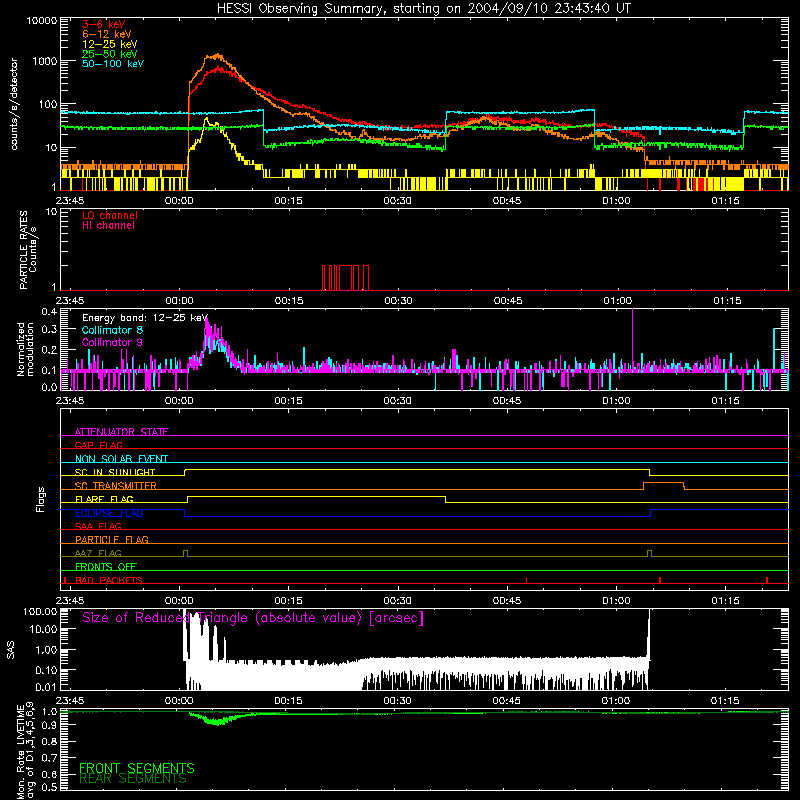800x800 pixels.
Task: Click the LO channel legend label
Action: pyautogui.click(x=110, y=215)
